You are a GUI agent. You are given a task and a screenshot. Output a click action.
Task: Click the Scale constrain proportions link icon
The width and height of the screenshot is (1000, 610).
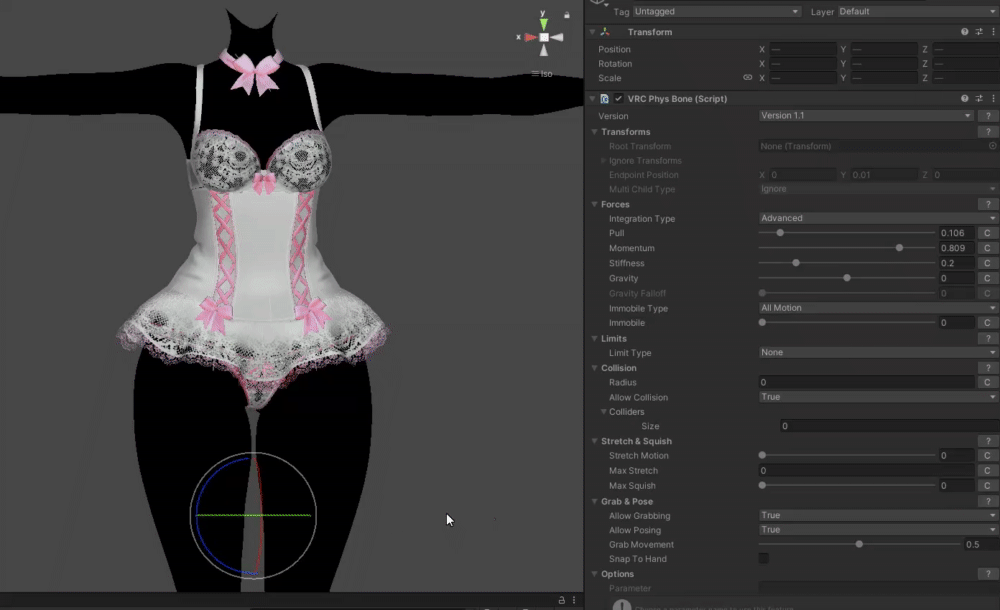point(747,78)
